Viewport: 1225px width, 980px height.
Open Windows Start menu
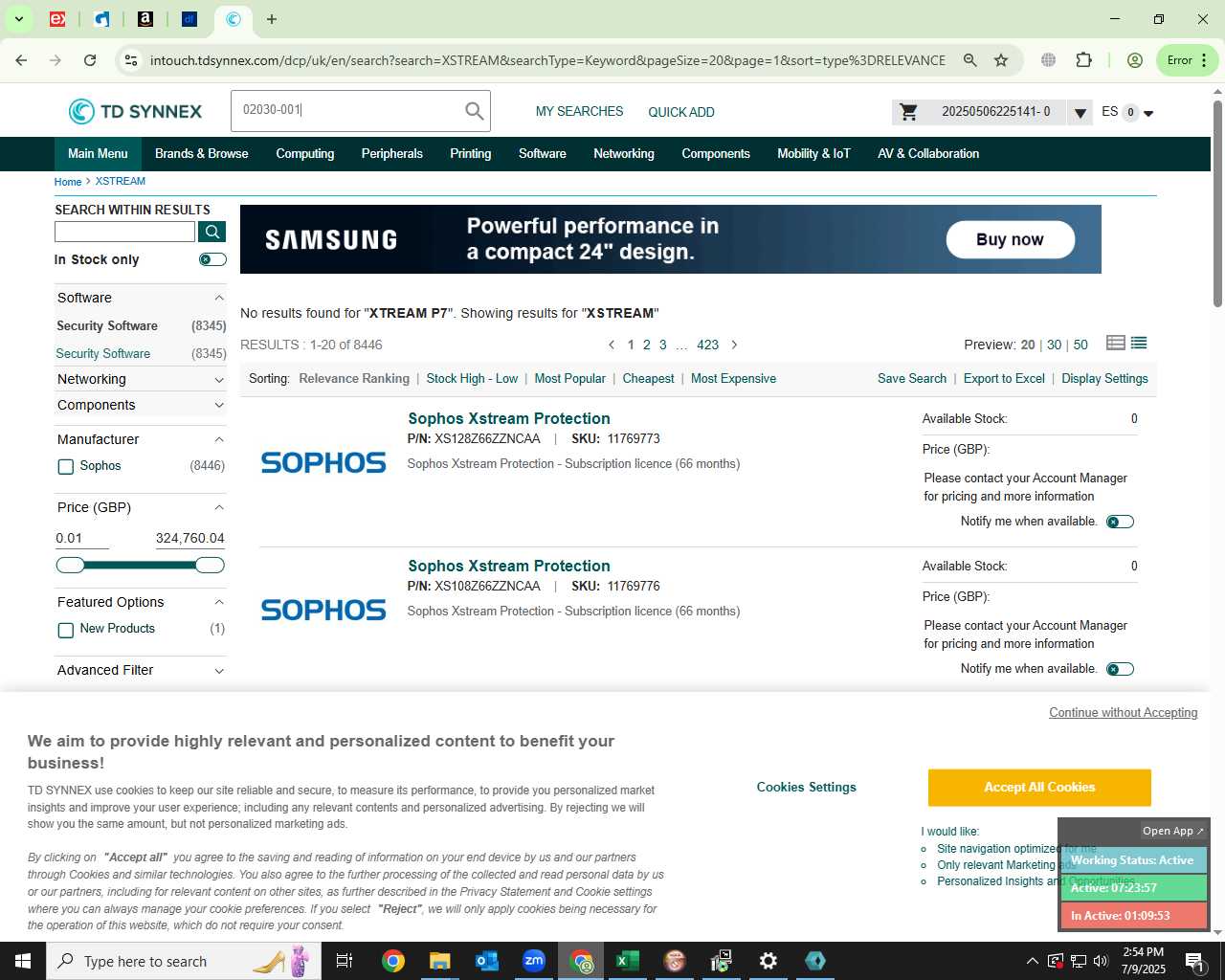(x=23, y=961)
